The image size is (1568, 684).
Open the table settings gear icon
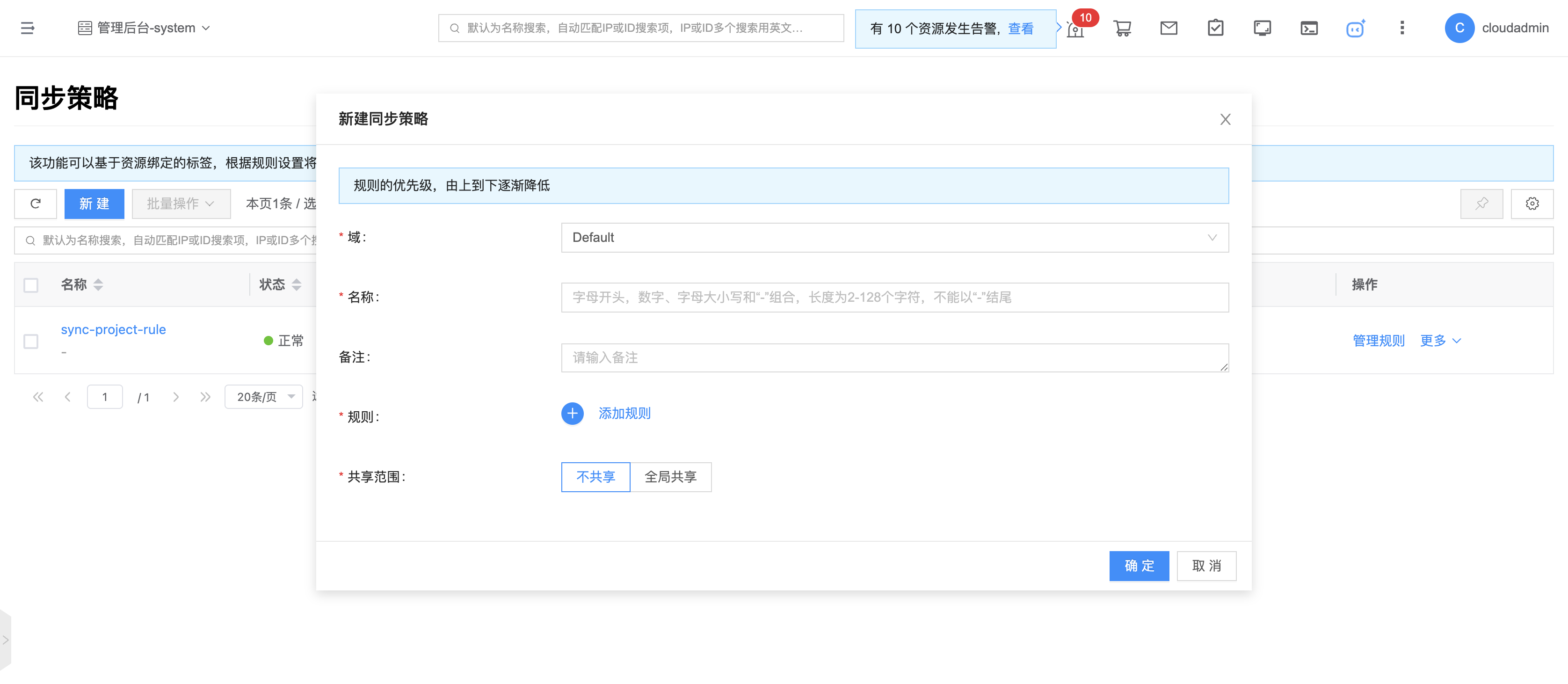(x=1532, y=203)
